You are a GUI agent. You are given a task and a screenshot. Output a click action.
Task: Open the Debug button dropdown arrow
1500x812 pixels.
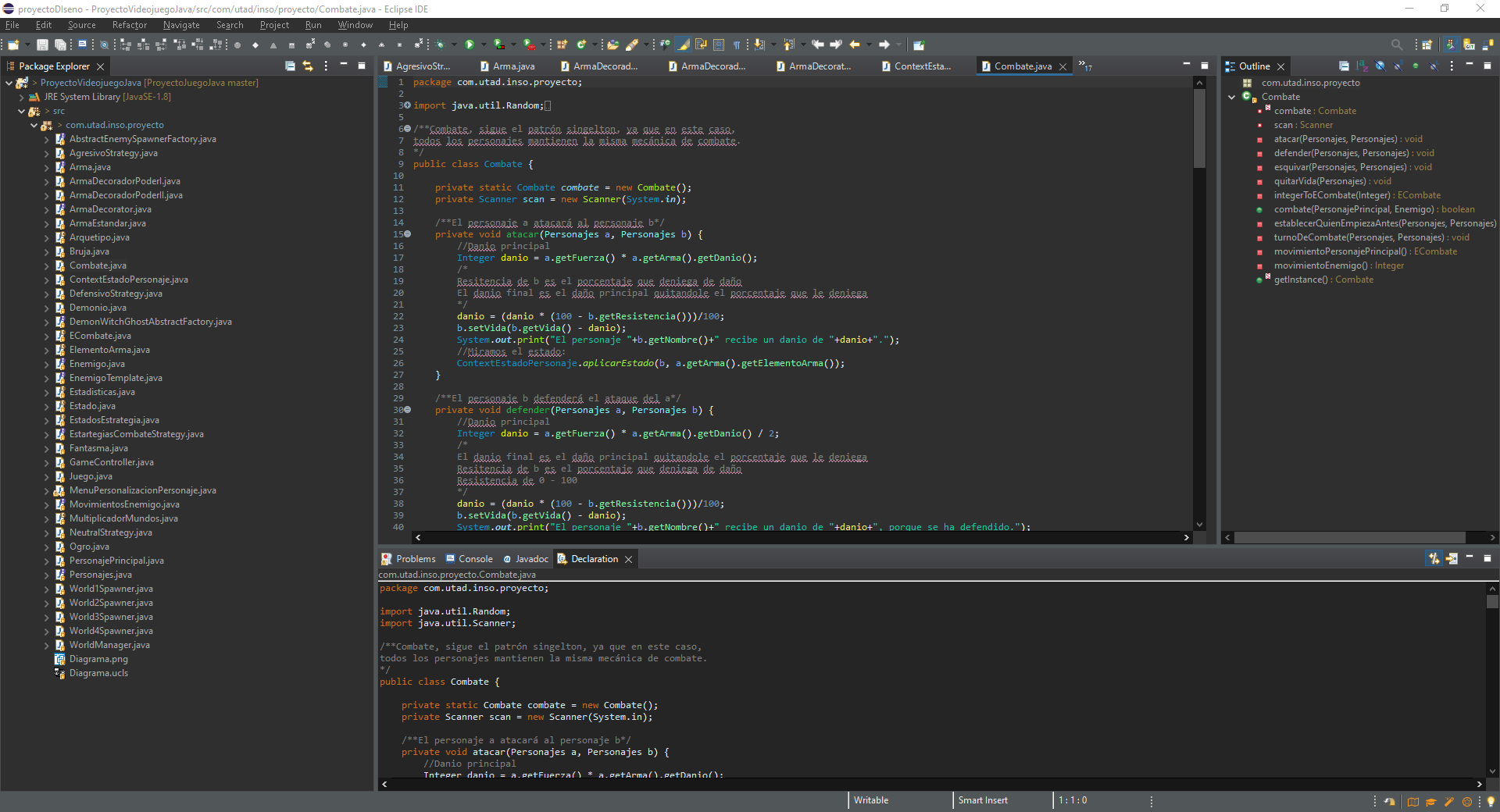454,45
